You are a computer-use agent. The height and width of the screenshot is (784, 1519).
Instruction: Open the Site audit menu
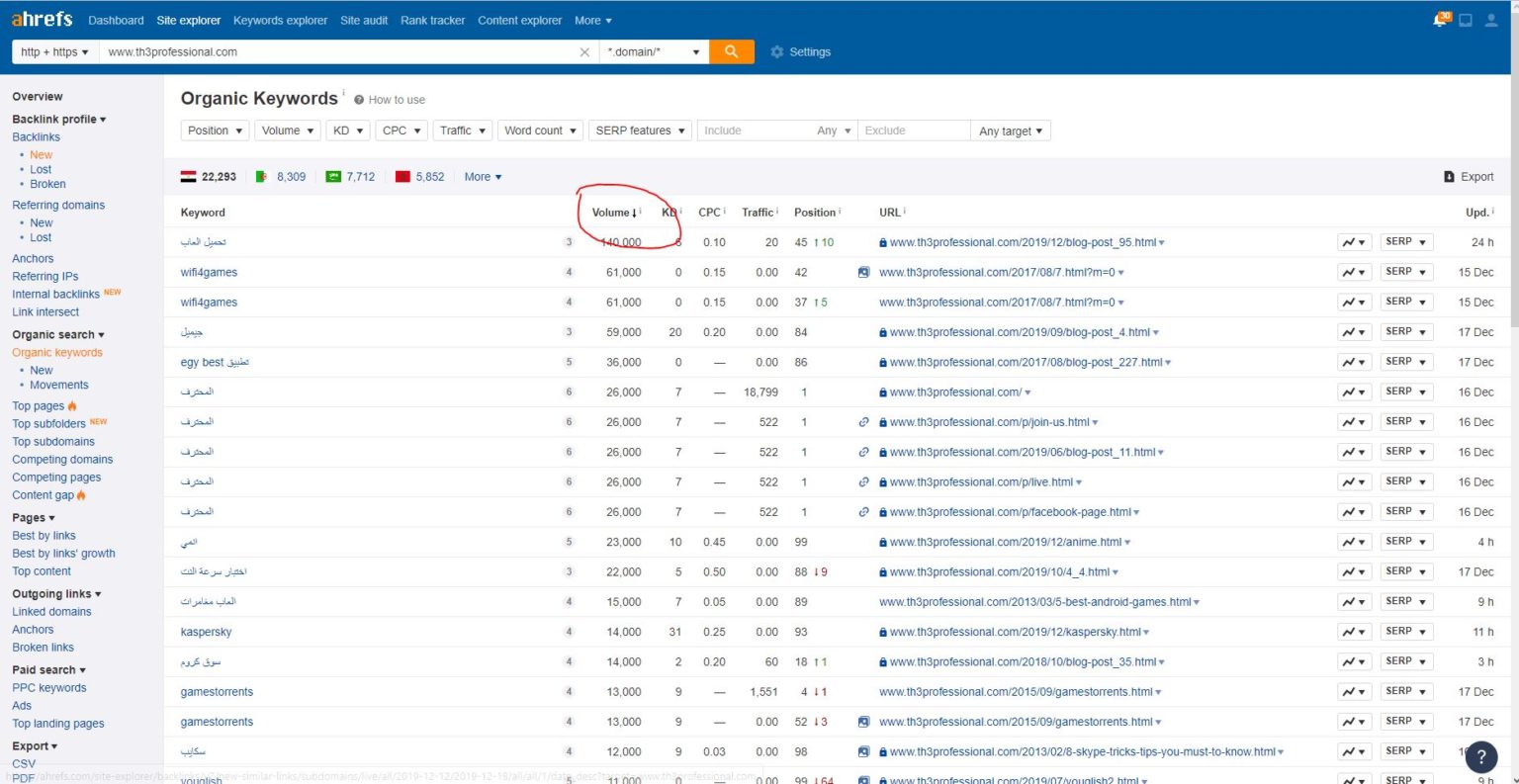[x=364, y=20]
